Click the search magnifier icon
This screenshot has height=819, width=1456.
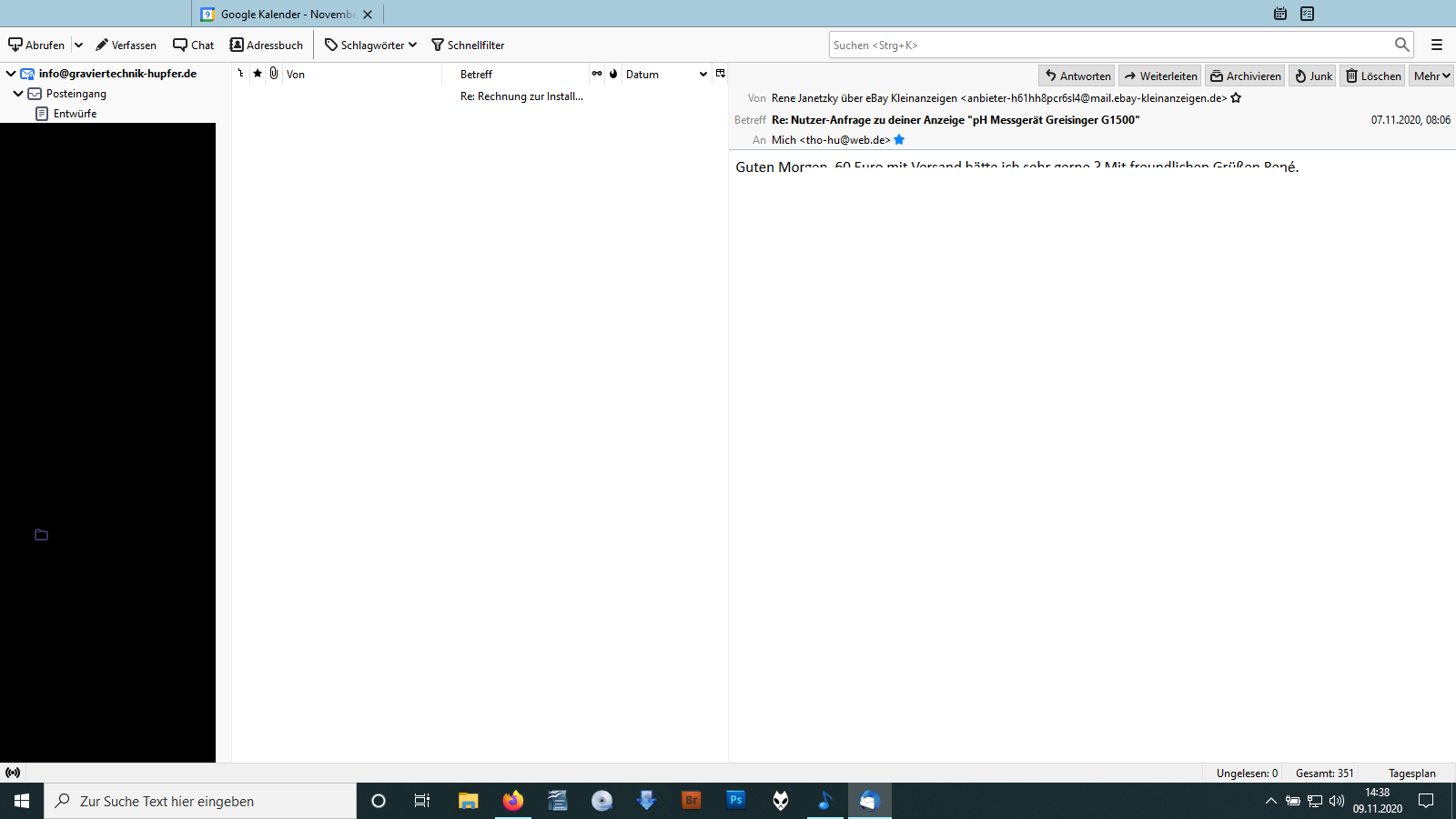[x=1401, y=45]
